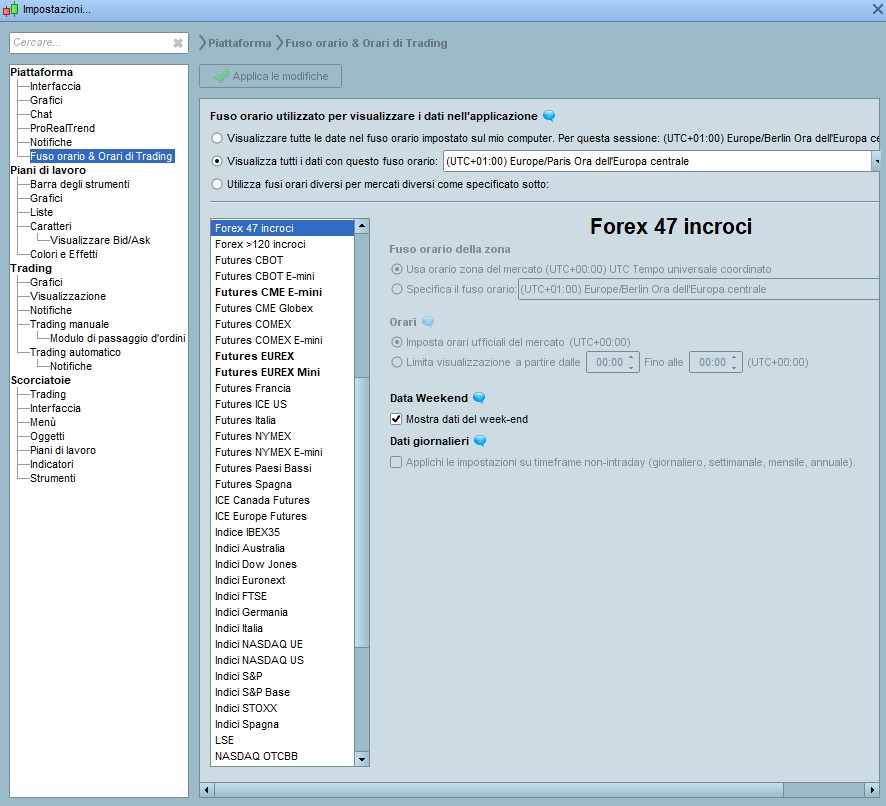Open Grafici under Piattaforma
Viewport: 886px width, 806px height.
tap(46, 101)
